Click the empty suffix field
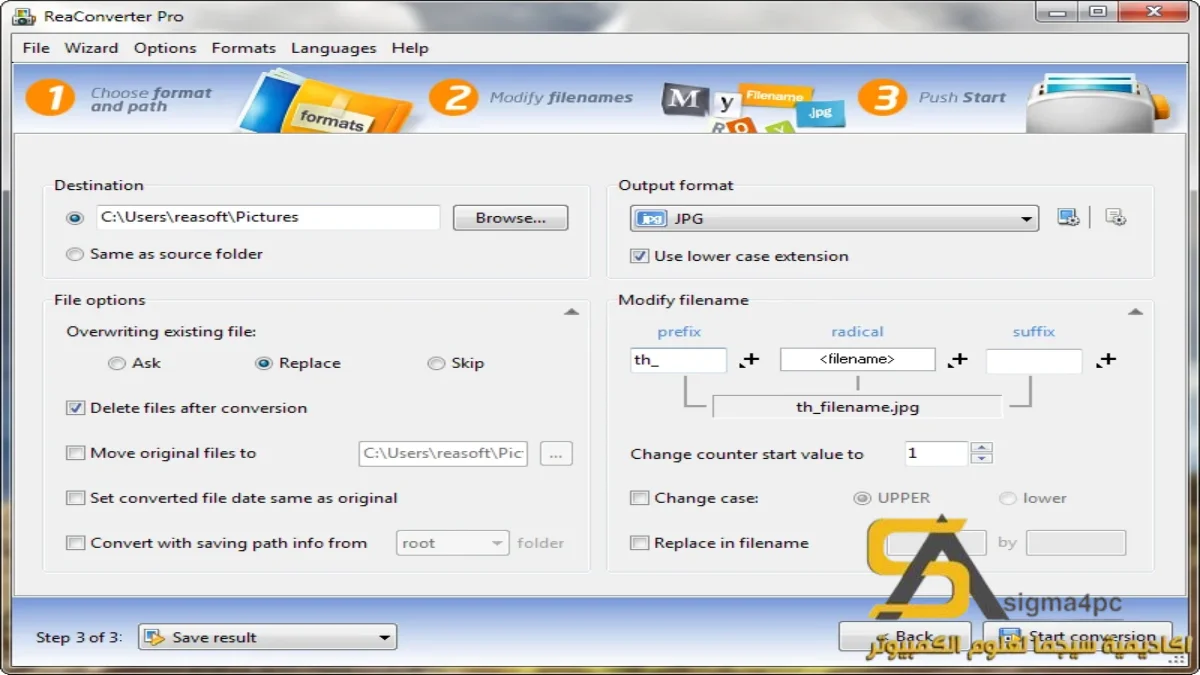This screenshot has width=1200, height=675. 1034,361
